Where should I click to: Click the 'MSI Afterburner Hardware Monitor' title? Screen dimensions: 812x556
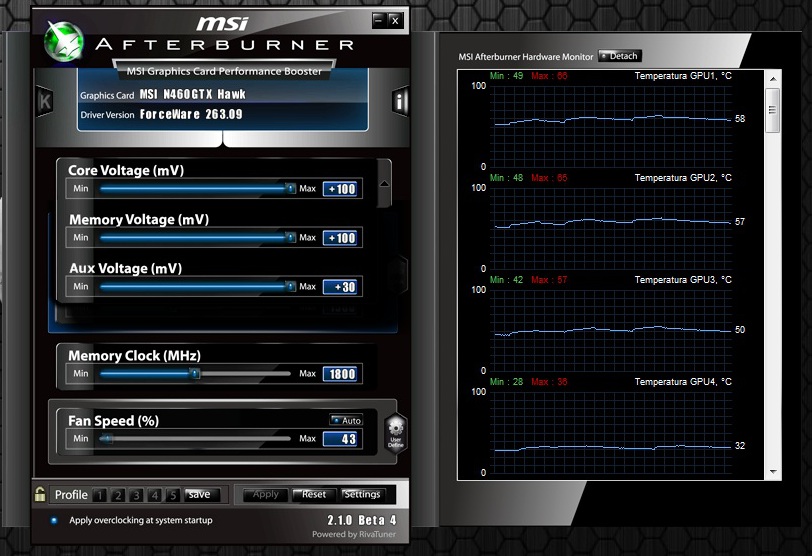[526, 57]
